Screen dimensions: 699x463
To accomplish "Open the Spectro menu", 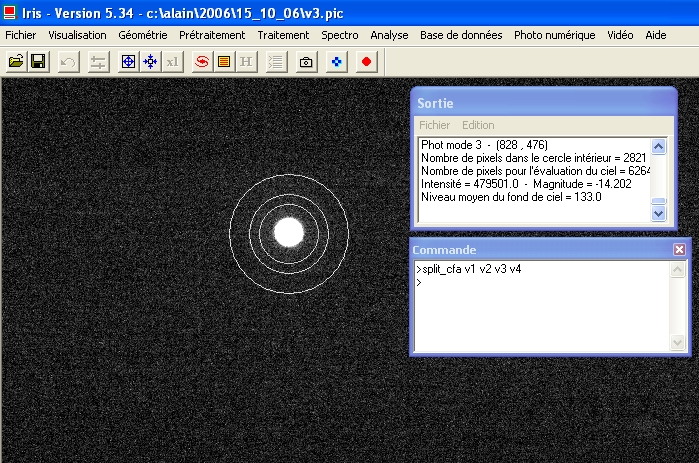I will point(340,35).
